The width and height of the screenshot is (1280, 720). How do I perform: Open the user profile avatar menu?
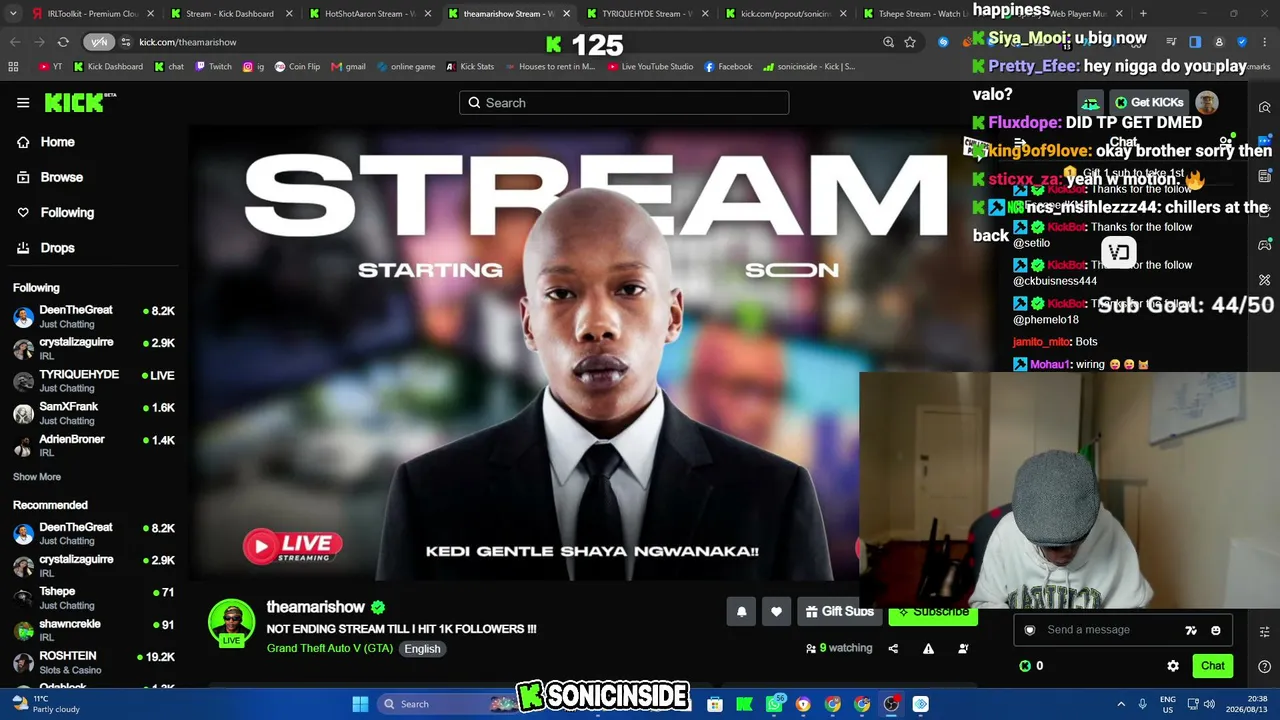1207,103
